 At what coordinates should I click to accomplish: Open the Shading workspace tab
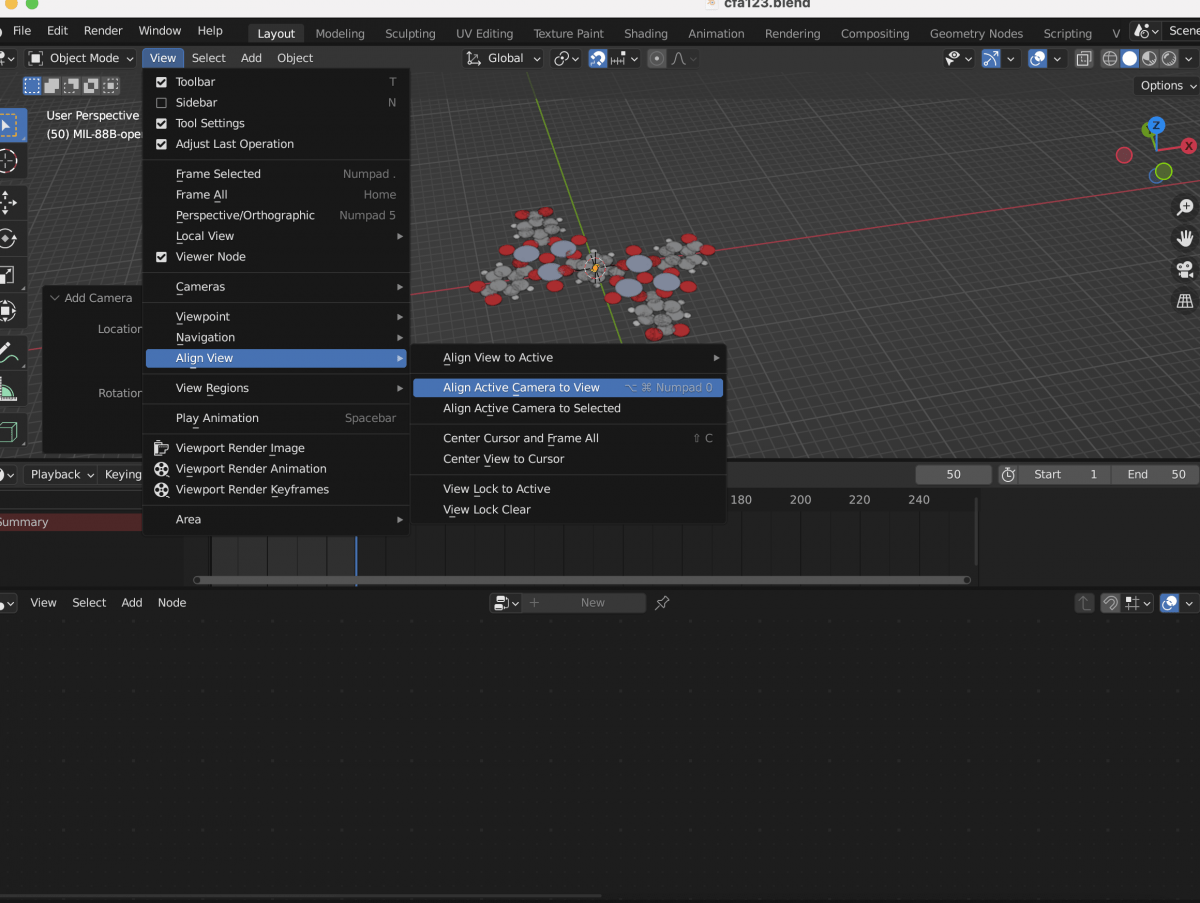tap(646, 34)
